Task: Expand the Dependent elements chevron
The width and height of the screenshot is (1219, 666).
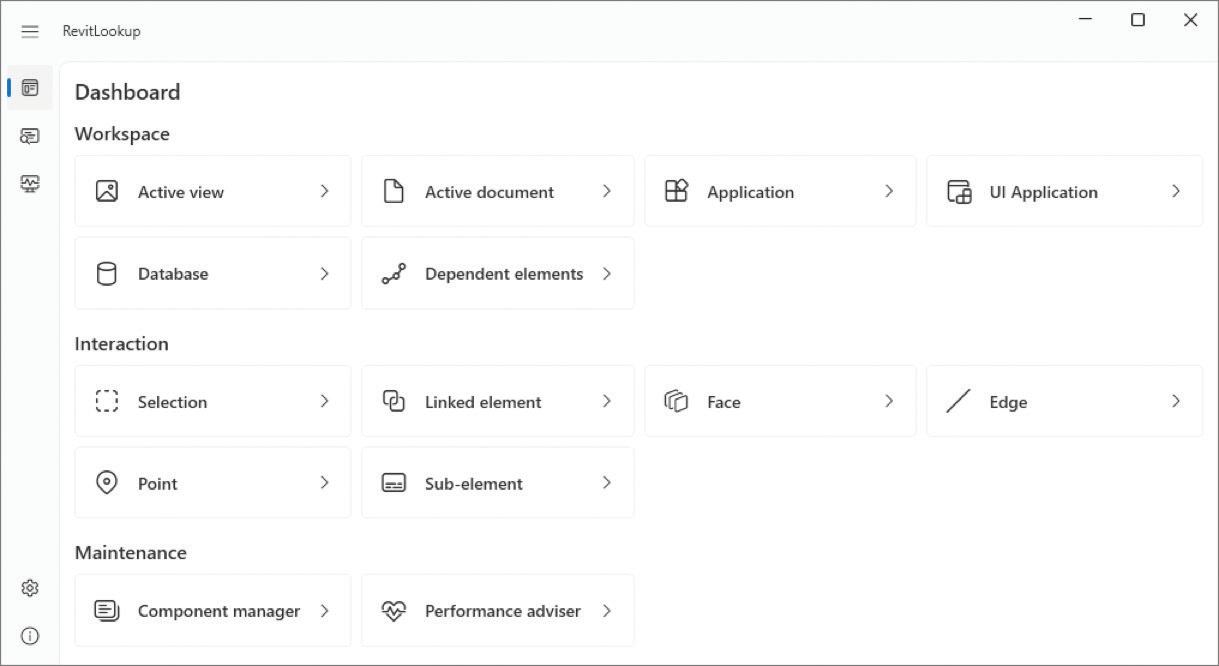Action: pyautogui.click(x=607, y=273)
